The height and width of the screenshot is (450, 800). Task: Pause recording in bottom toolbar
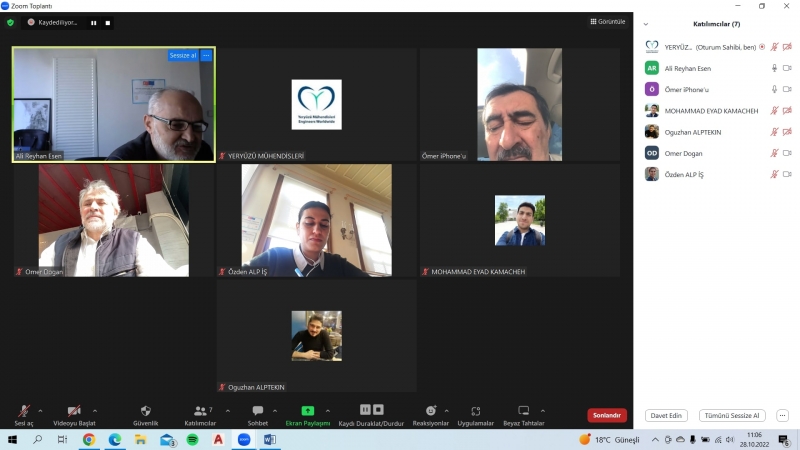365,410
